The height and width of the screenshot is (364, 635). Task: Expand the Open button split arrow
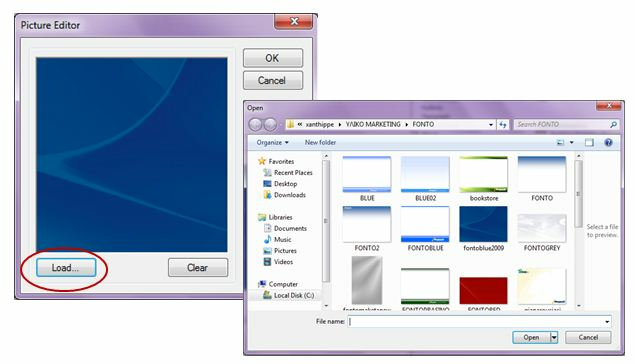point(554,337)
